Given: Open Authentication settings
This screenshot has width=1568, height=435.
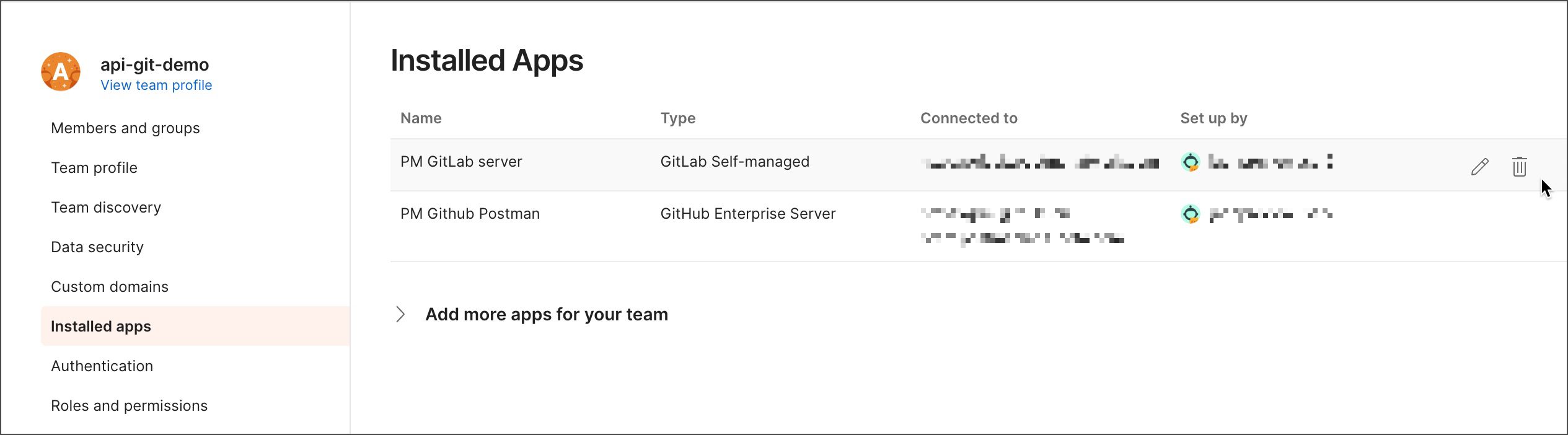Looking at the screenshot, I should 102,366.
